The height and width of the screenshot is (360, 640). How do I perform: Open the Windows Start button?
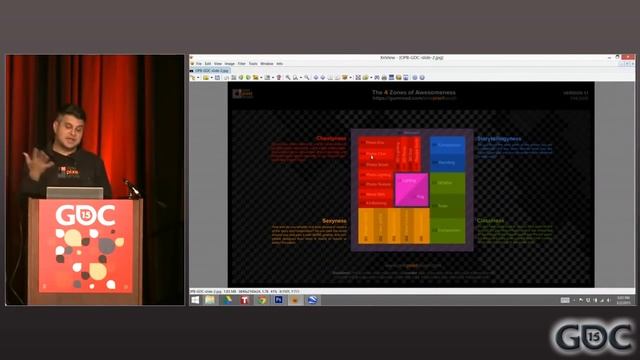pos(195,300)
